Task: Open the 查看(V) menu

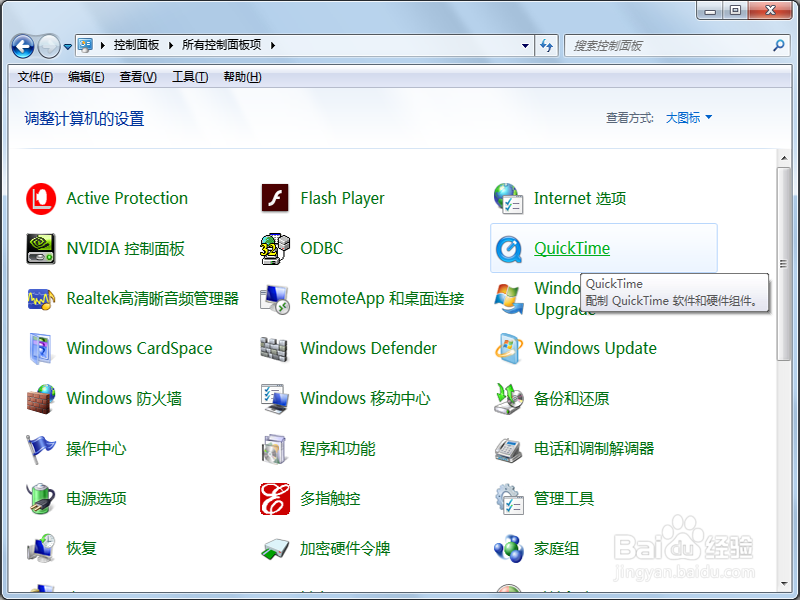Action: click(x=138, y=77)
